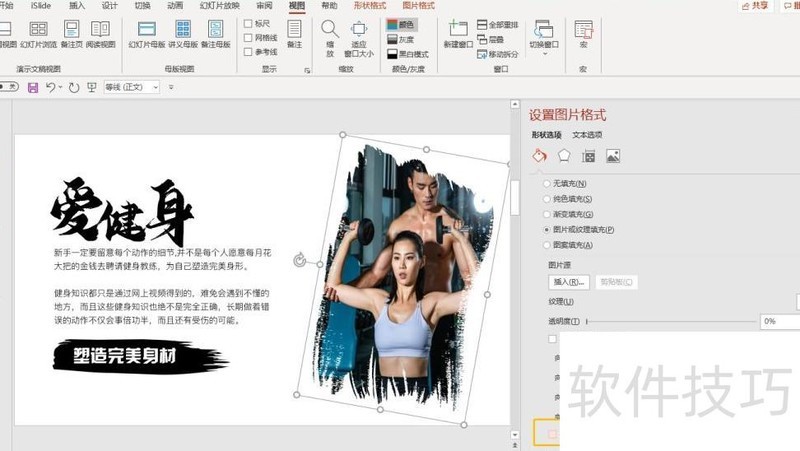Image resolution: width=800 pixels, height=451 pixels.
Task: Click the slide's vertical scrollbar up arrow
Action: (x=515, y=104)
